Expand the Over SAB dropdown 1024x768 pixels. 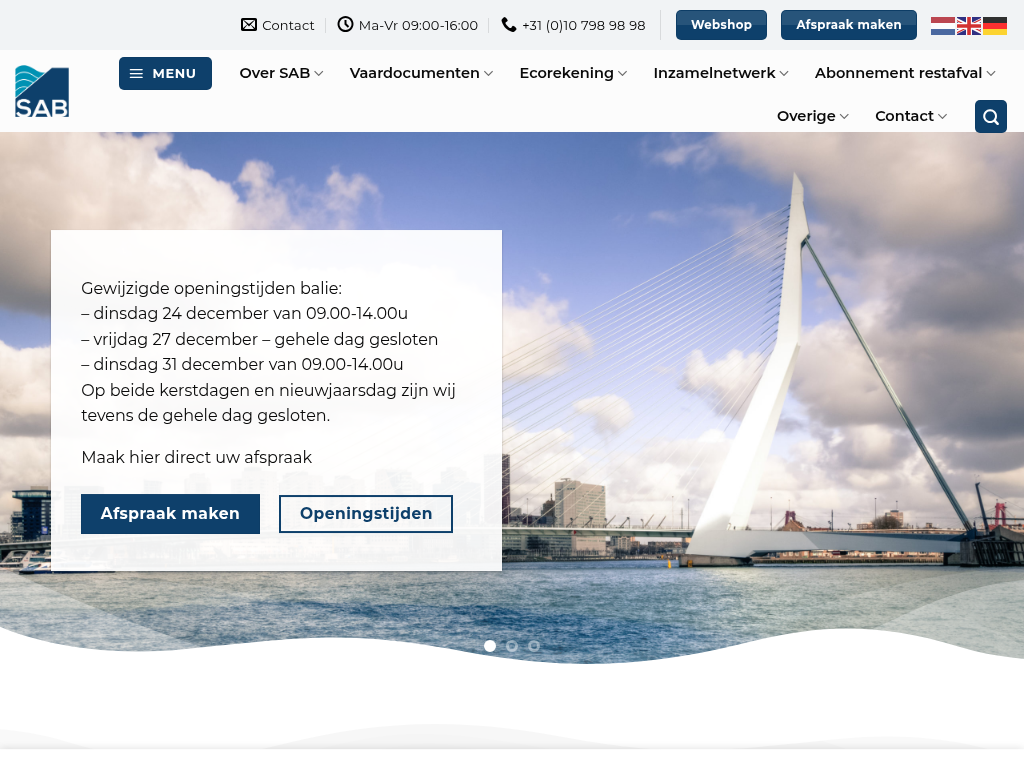point(282,73)
